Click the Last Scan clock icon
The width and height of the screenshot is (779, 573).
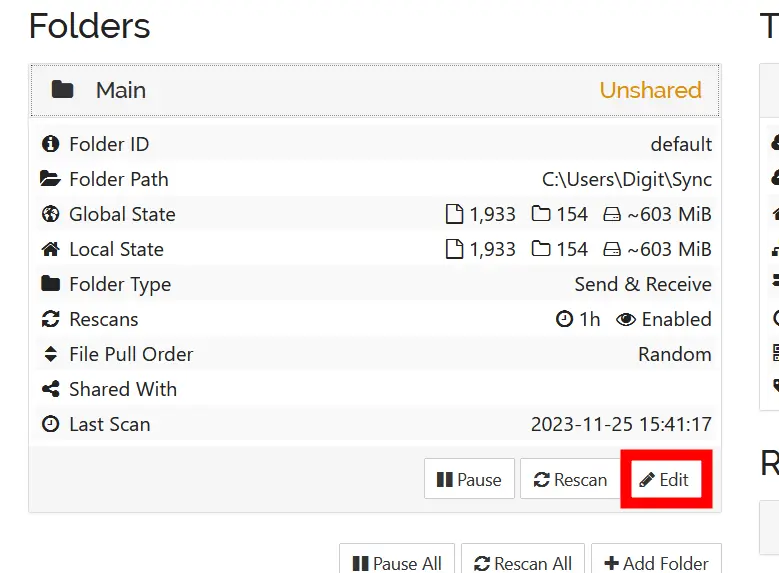[x=50, y=425]
